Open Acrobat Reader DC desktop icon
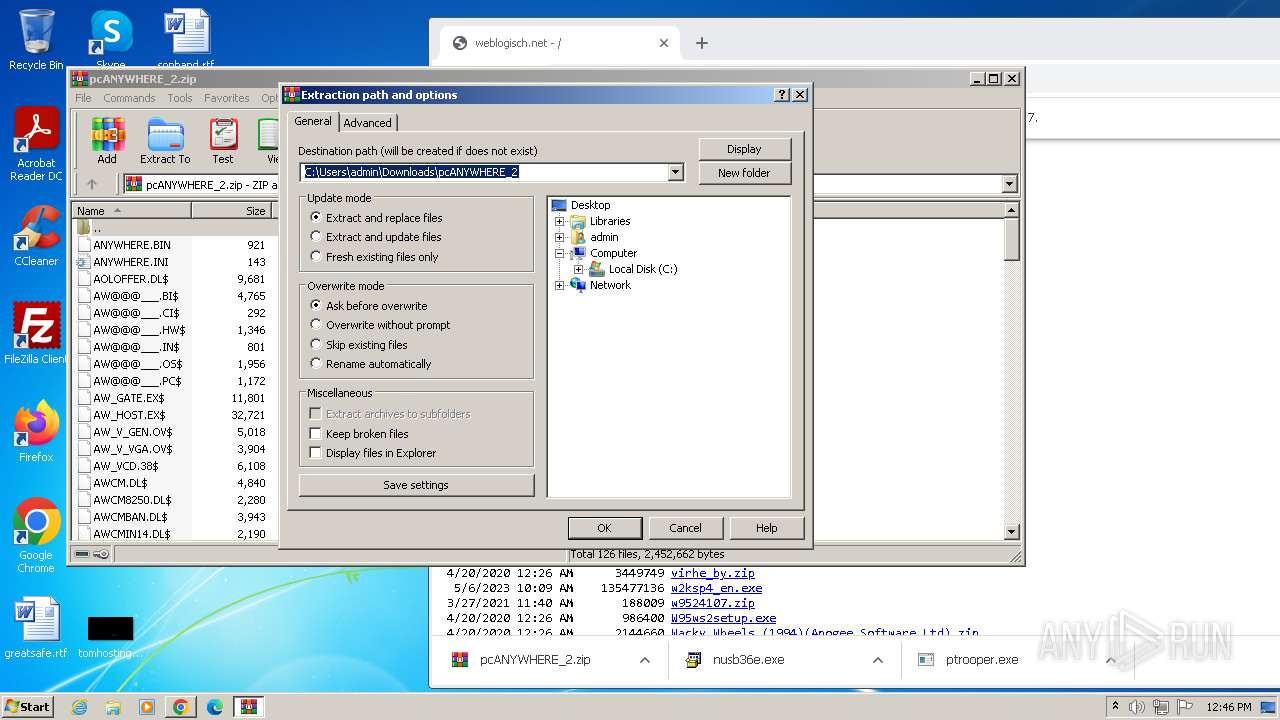The image size is (1280, 720). tap(36, 145)
